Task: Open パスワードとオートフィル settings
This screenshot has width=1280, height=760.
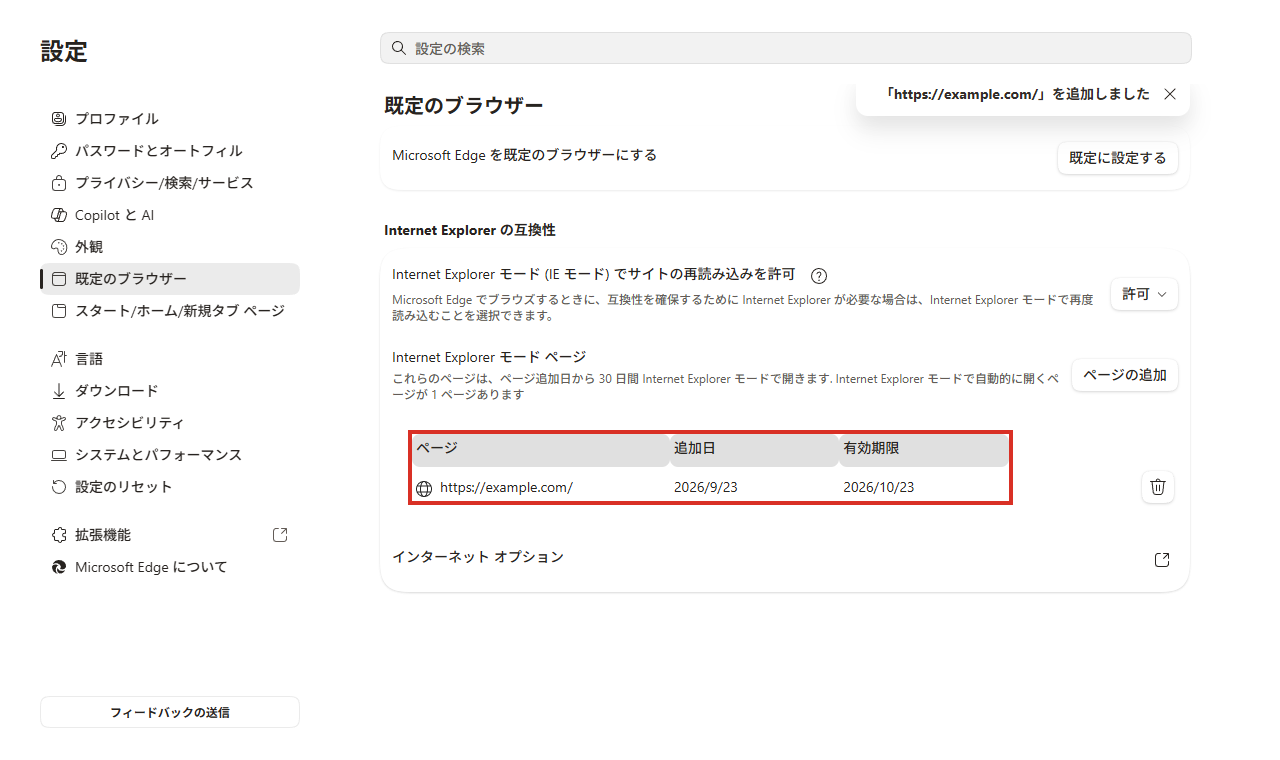Action: tap(170, 150)
